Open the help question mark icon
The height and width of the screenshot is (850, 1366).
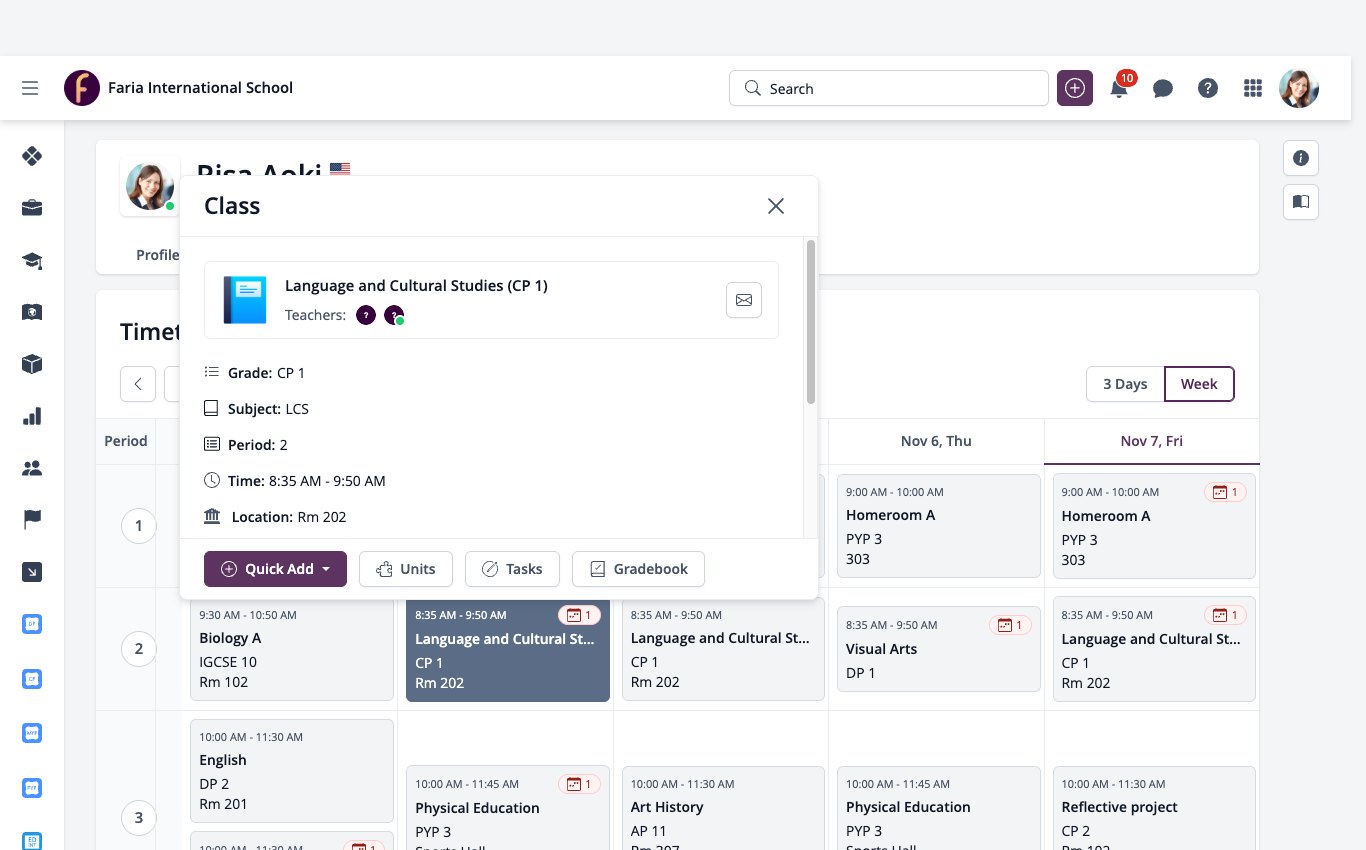[1208, 88]
